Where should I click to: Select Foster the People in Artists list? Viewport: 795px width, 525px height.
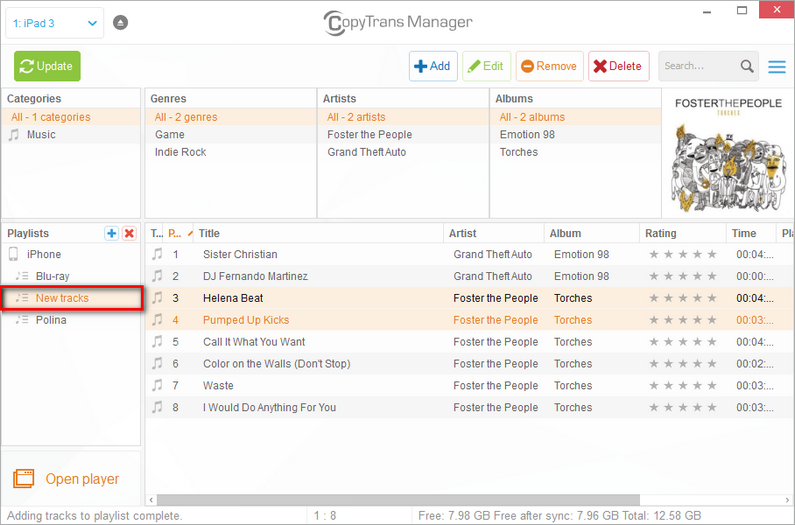[403, 134]
